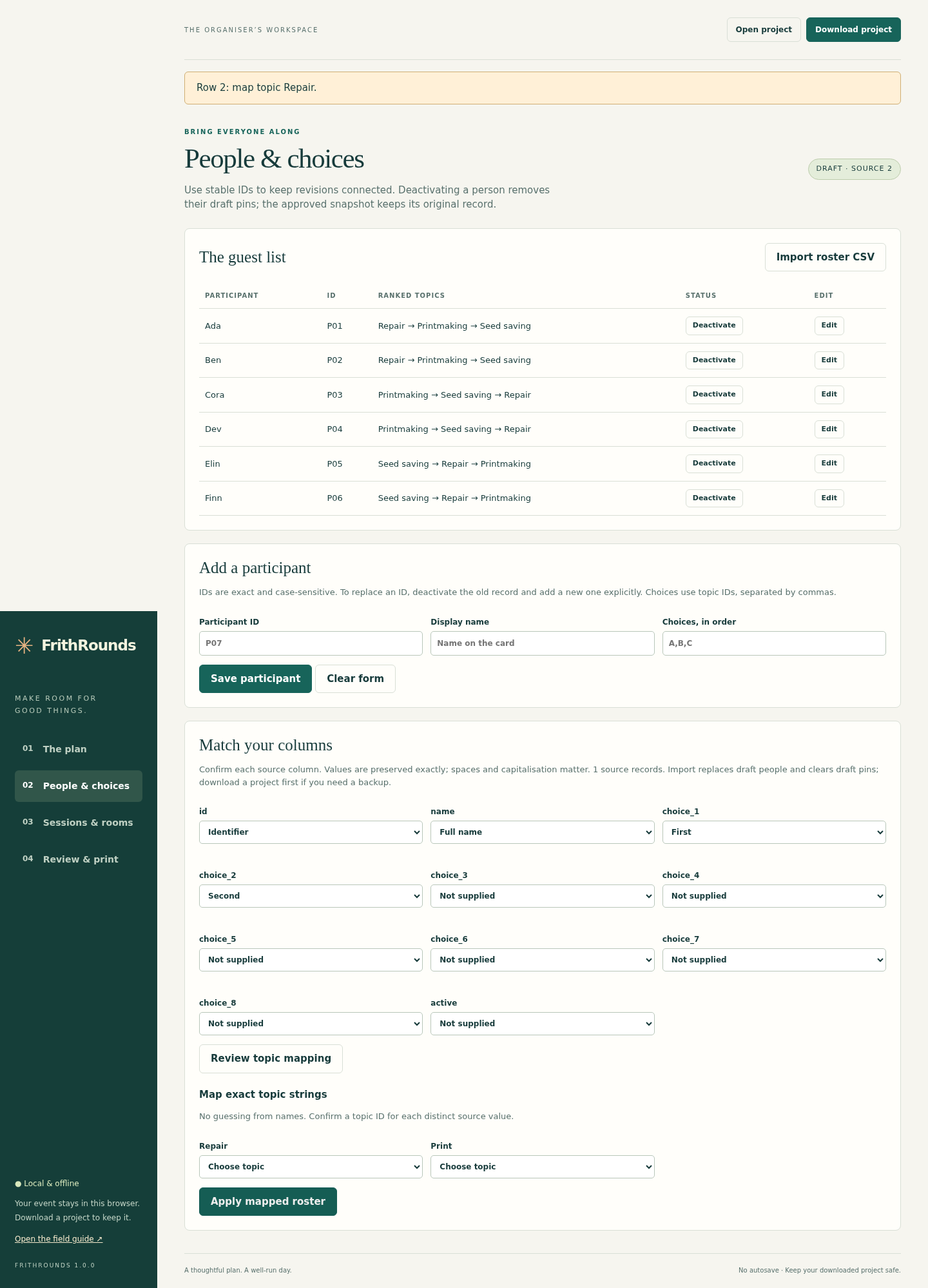Image resolution: width=928 pixels, height=1288 pixels.
Task: Edit Ada's record
Action: click(x=829, y=326)
